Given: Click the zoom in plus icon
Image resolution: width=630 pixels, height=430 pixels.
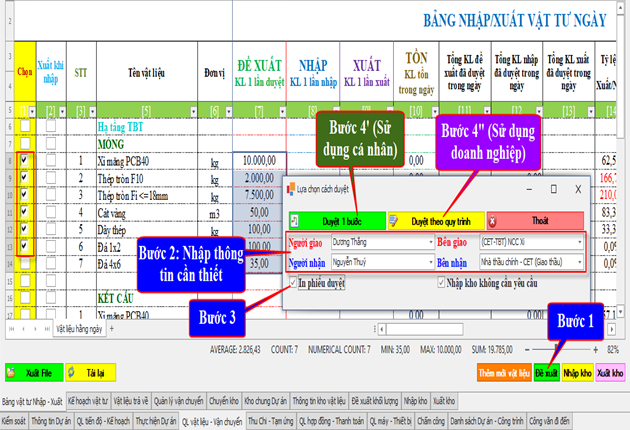Looking at the screenshot, I should click(x=596, y=351).
